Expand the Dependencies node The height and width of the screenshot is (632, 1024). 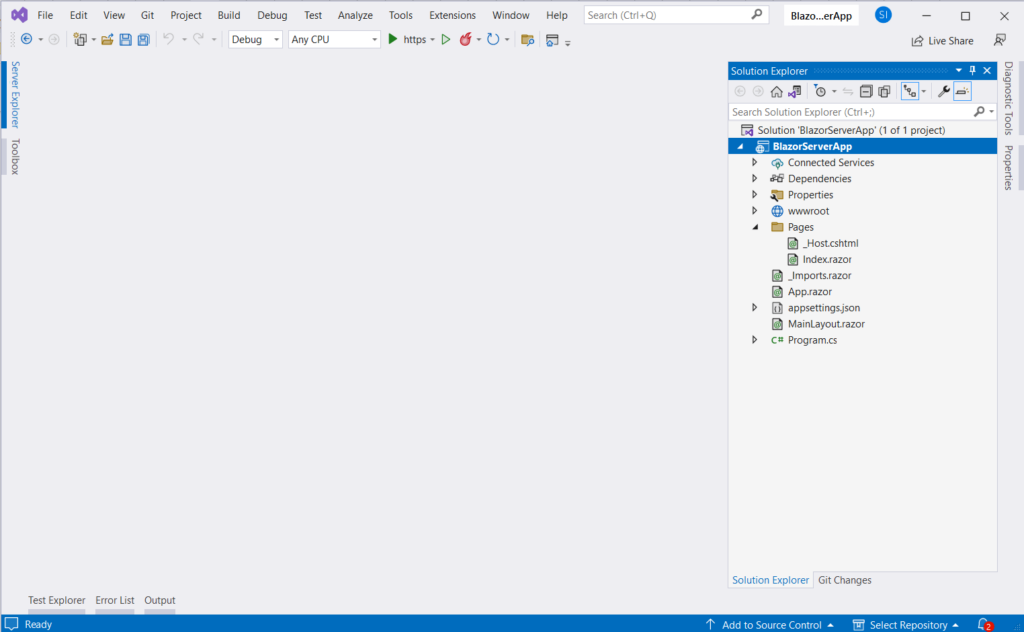click(755, 179)
